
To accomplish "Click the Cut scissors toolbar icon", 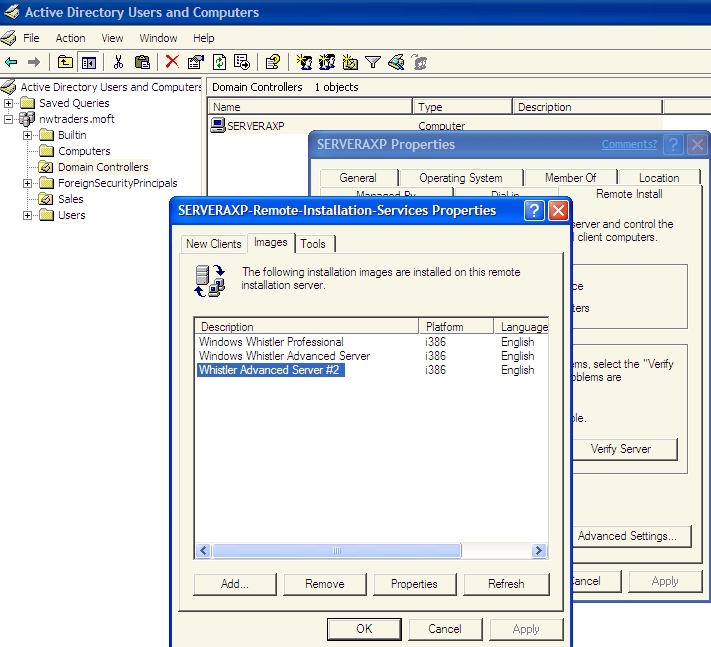I will pyautogui.click(x=118, y=62).
